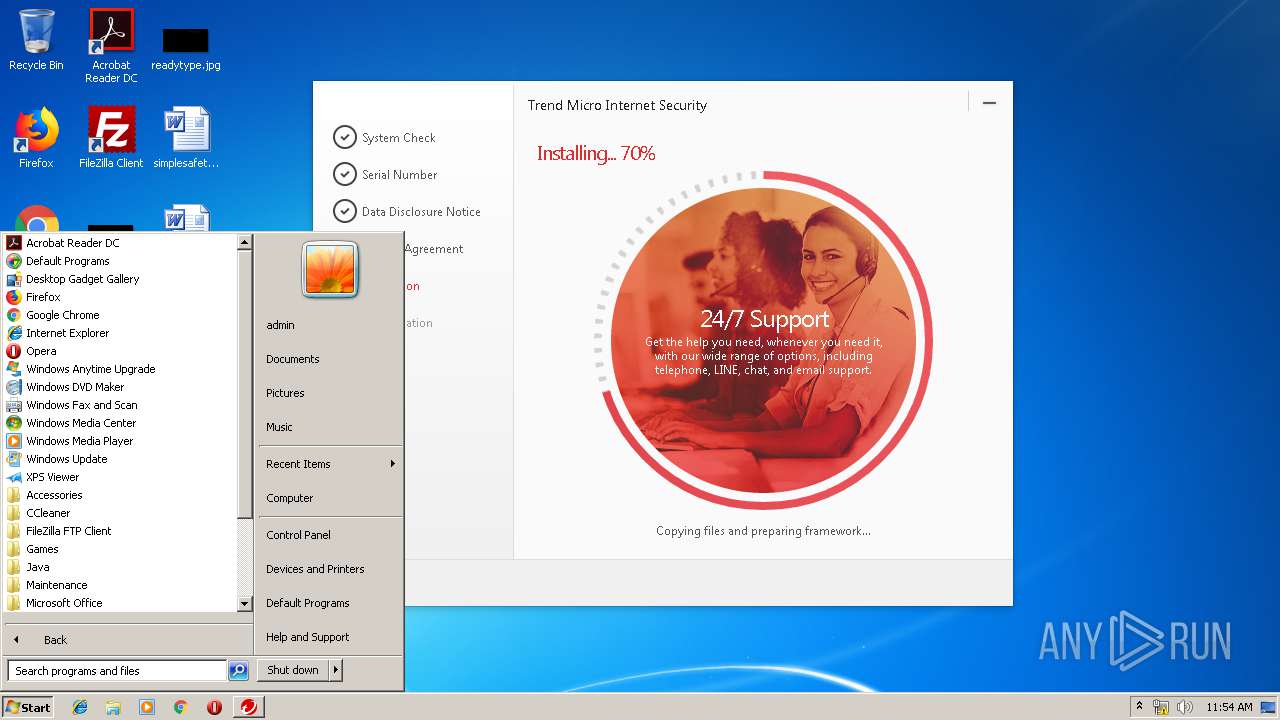The height and width of the screenshot is (720, 1280).
Task: Open Windows Media Center
Action: tap(121, 423)
